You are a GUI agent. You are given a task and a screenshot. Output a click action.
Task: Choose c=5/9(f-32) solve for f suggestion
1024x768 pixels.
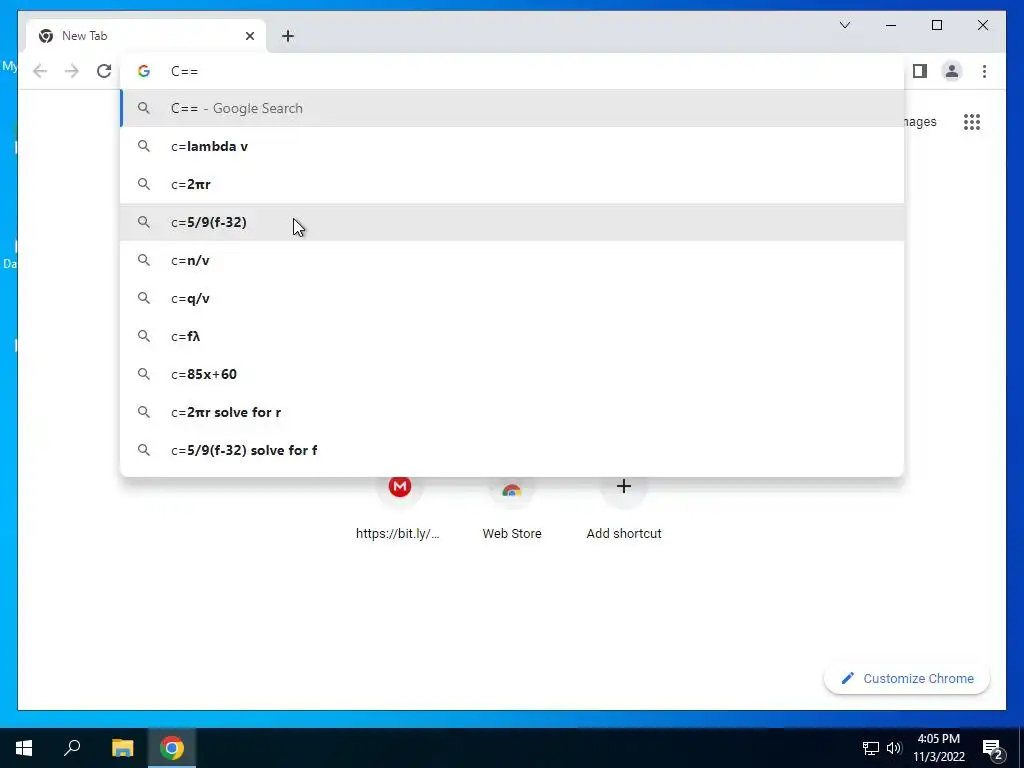tap(512, 450)
